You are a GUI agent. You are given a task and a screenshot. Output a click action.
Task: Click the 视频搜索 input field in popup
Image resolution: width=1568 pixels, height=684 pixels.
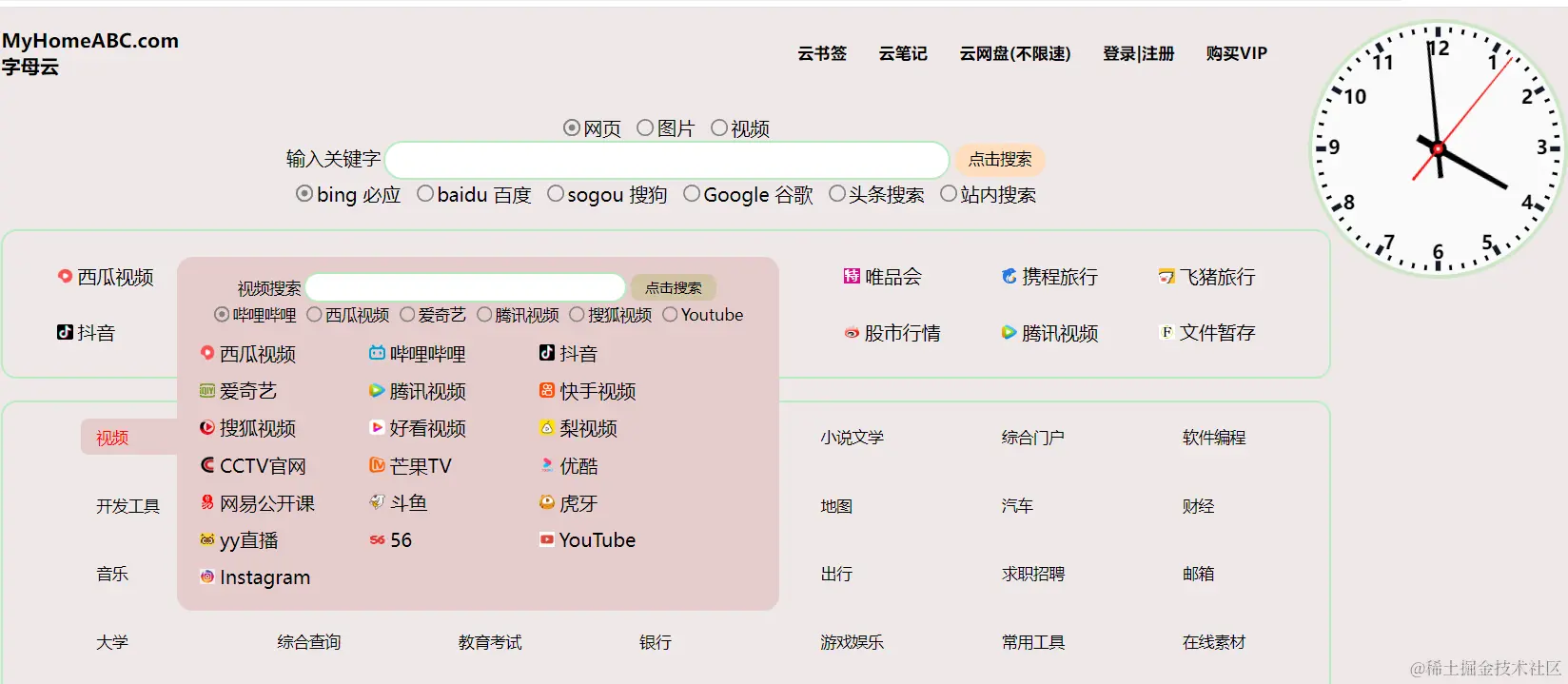click(465, 287)
